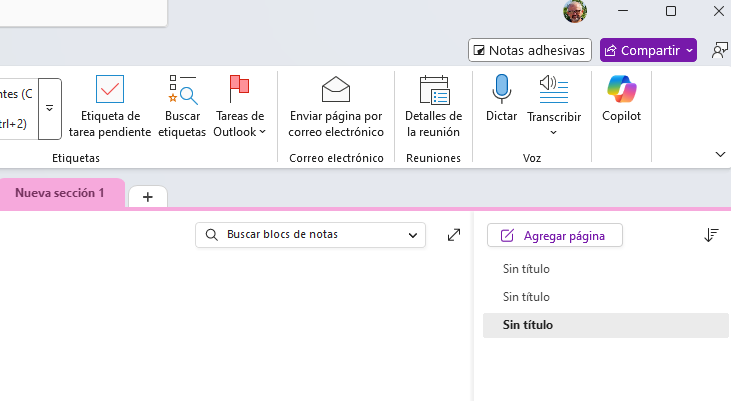Expand the search scope dropdown arrow
The image size is (731, 401).
coord(413,235)
